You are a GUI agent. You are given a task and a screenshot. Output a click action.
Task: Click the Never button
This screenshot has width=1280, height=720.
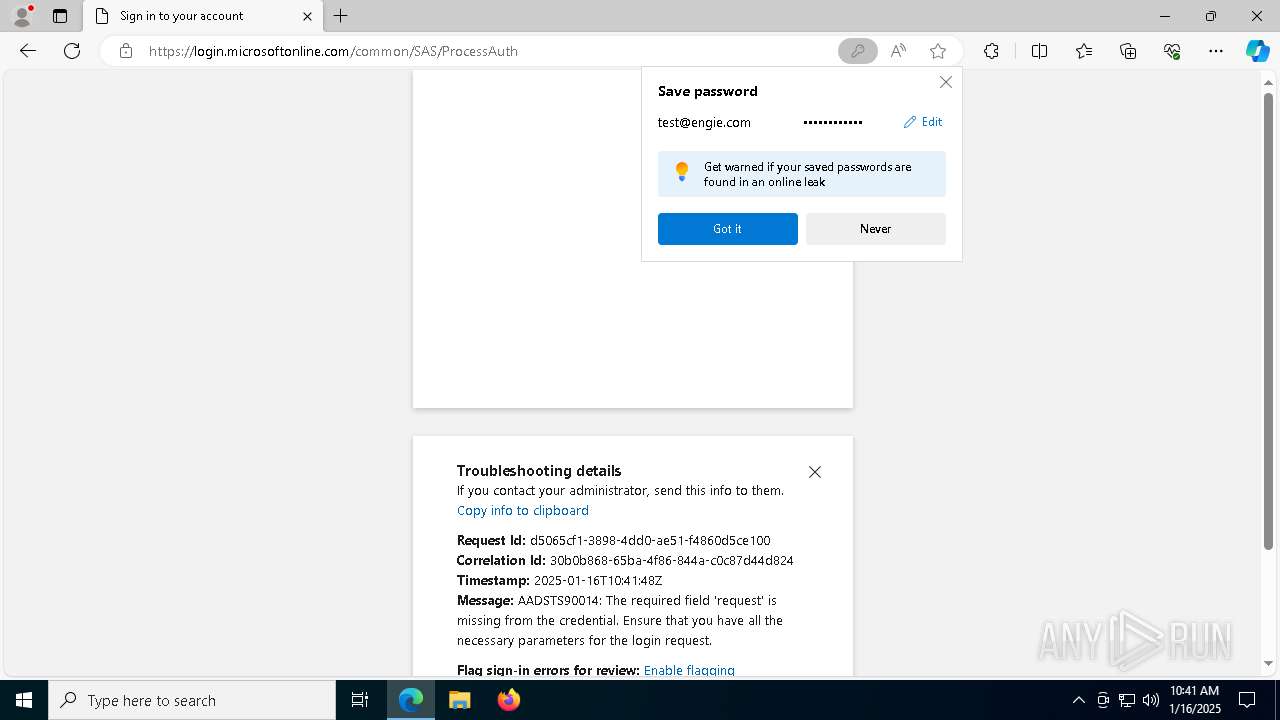(x=876, y=229)
